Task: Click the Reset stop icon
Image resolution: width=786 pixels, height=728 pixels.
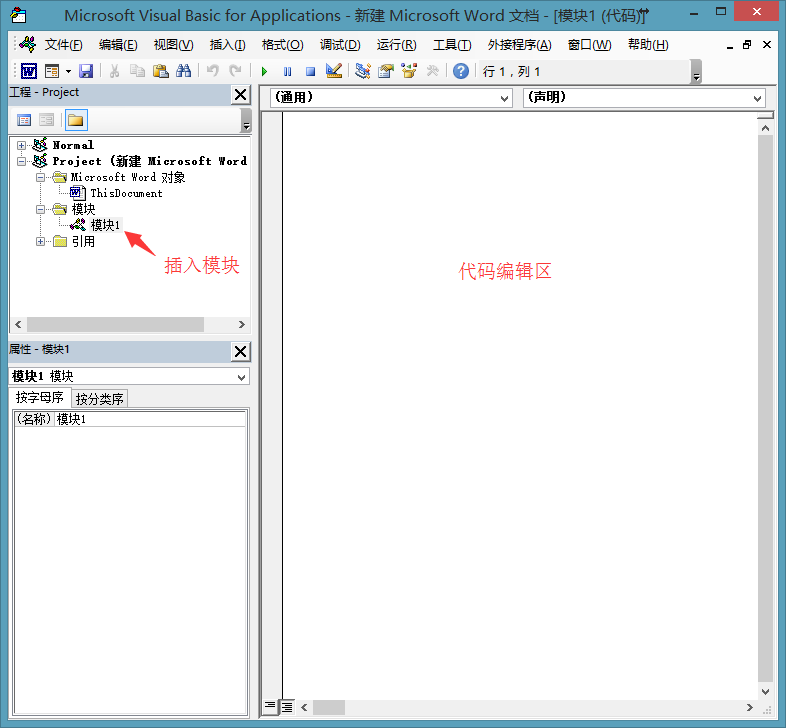Action: [310, 72]
